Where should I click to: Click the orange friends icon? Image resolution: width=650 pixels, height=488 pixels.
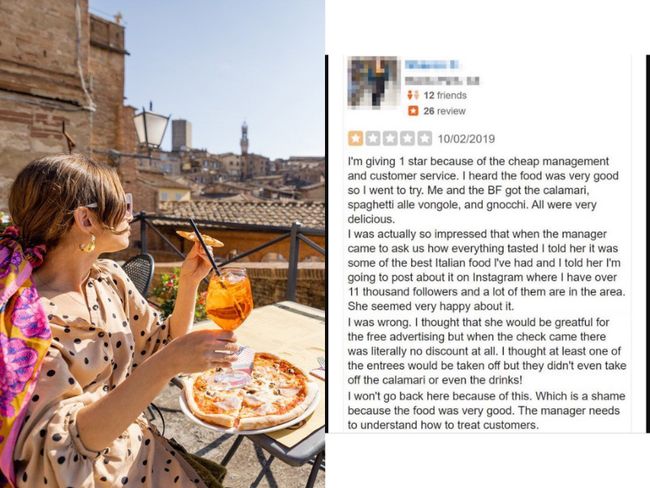413,95
